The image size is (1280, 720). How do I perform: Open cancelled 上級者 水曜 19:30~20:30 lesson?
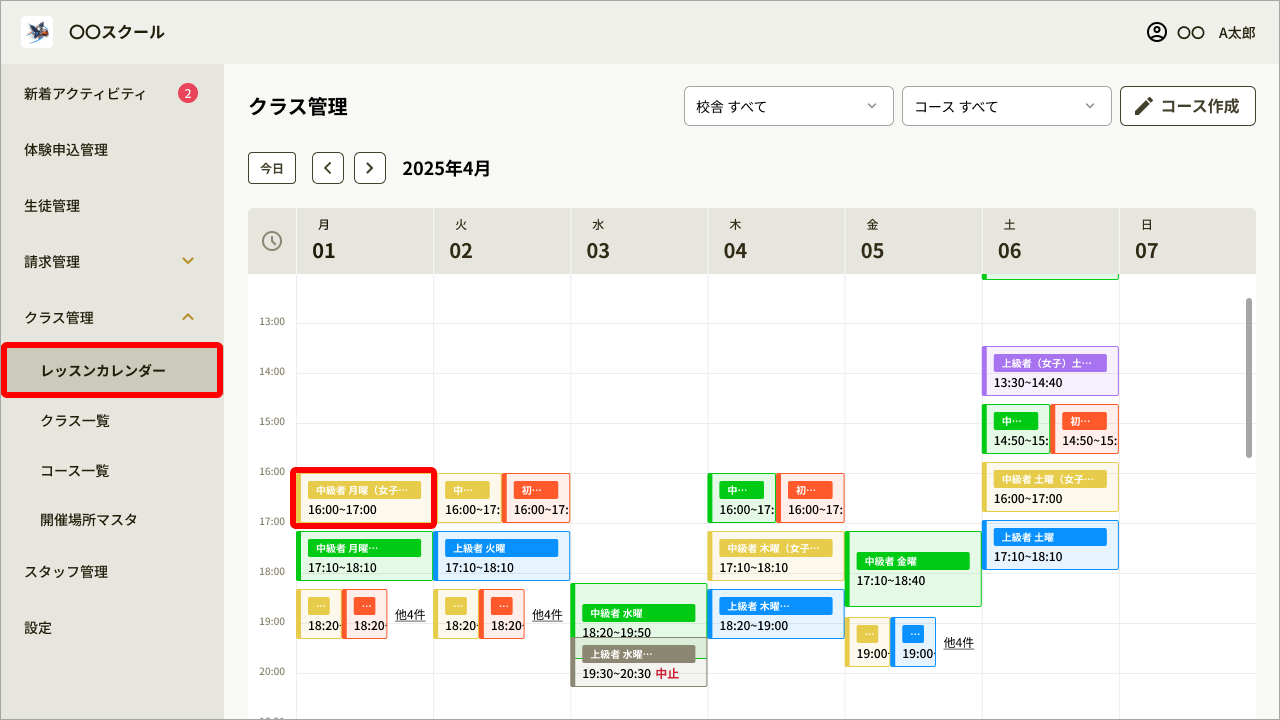click(638, 664)
